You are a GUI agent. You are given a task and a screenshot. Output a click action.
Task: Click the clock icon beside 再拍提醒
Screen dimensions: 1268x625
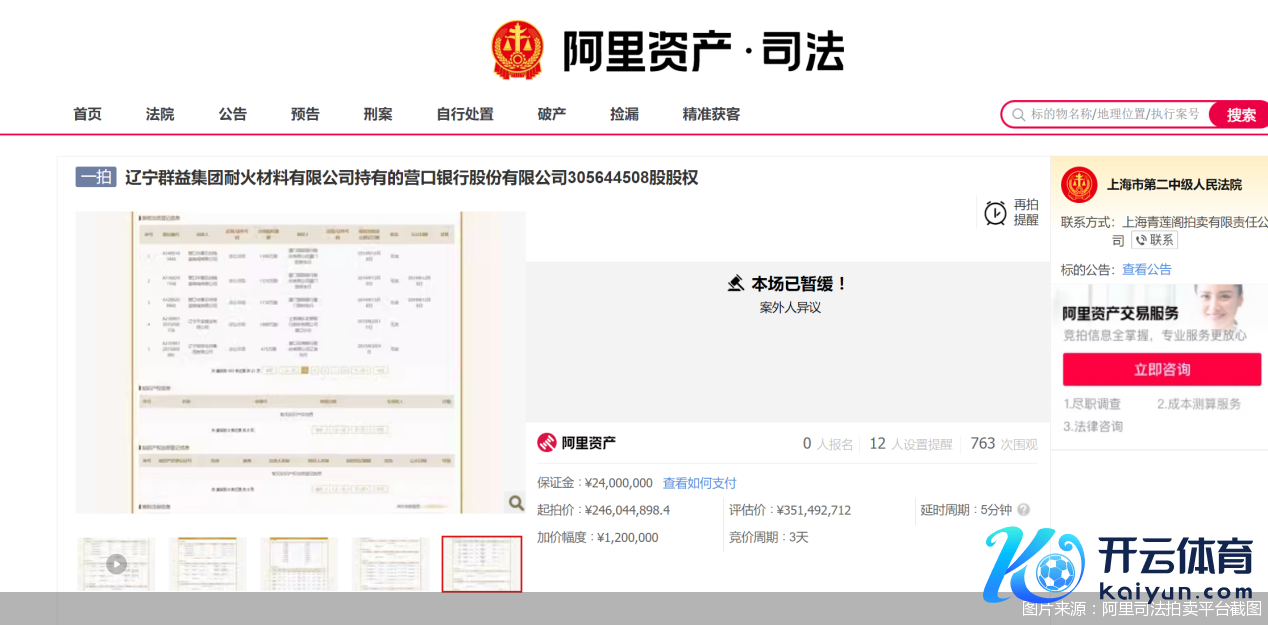point(996,212)
